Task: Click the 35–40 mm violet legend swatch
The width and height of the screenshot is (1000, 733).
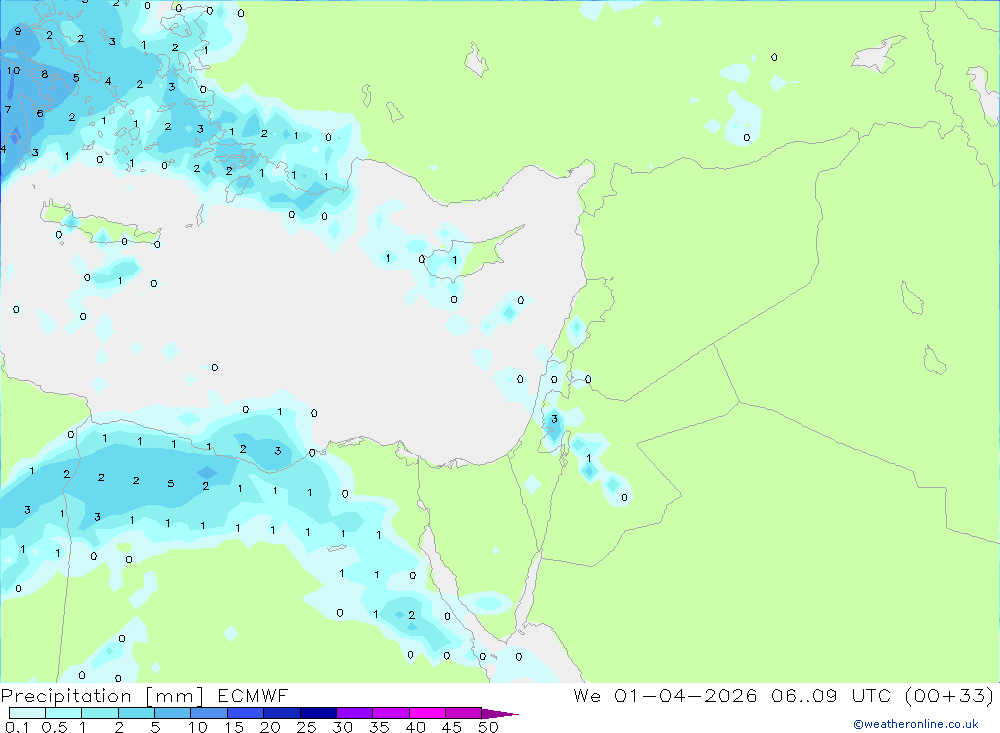Action: (391, 713)
